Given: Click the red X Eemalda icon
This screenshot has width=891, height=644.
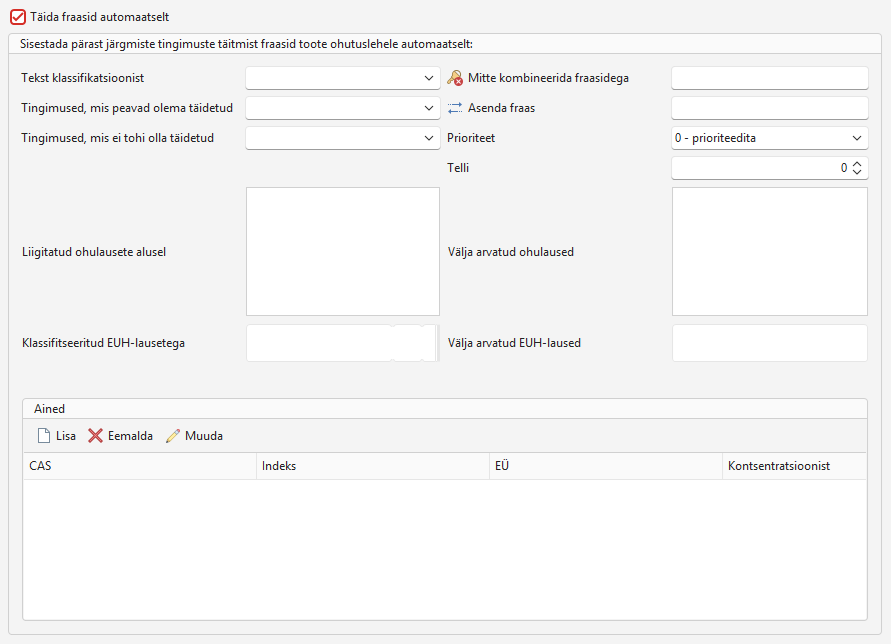Looking at the screenshot, I should pos(95,436).
